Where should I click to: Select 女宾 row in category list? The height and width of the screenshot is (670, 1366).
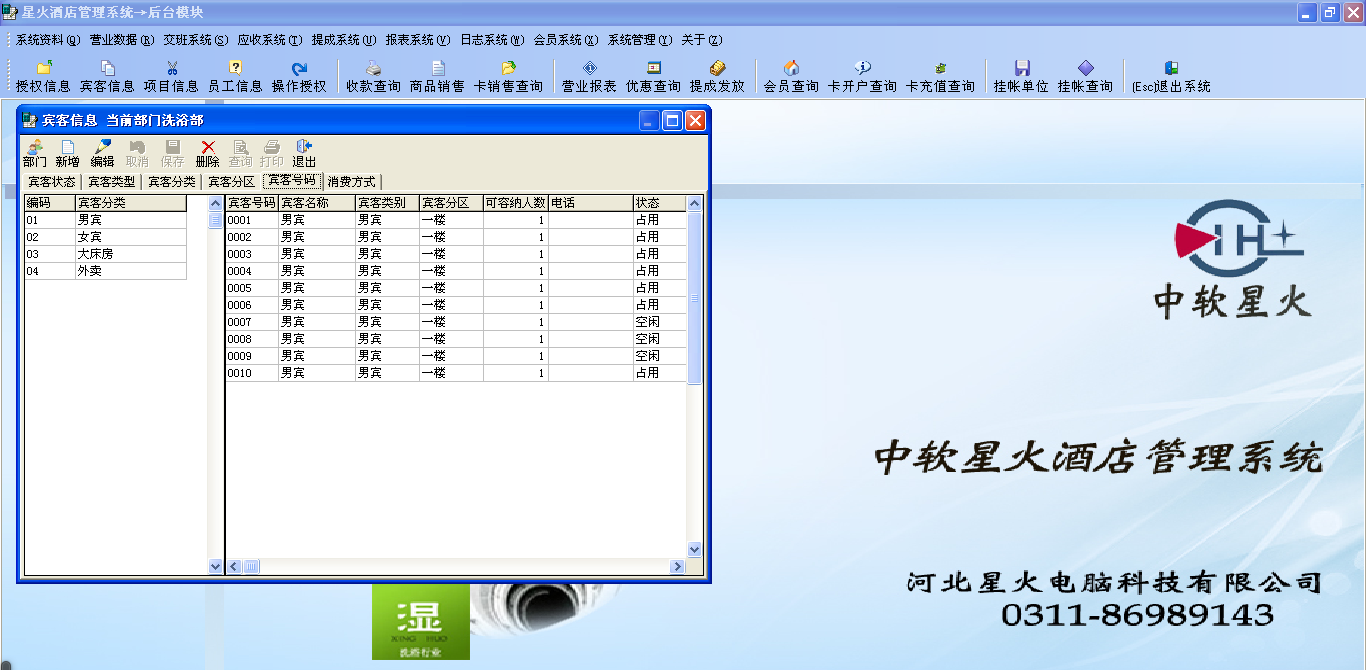(x=106, y=237)
